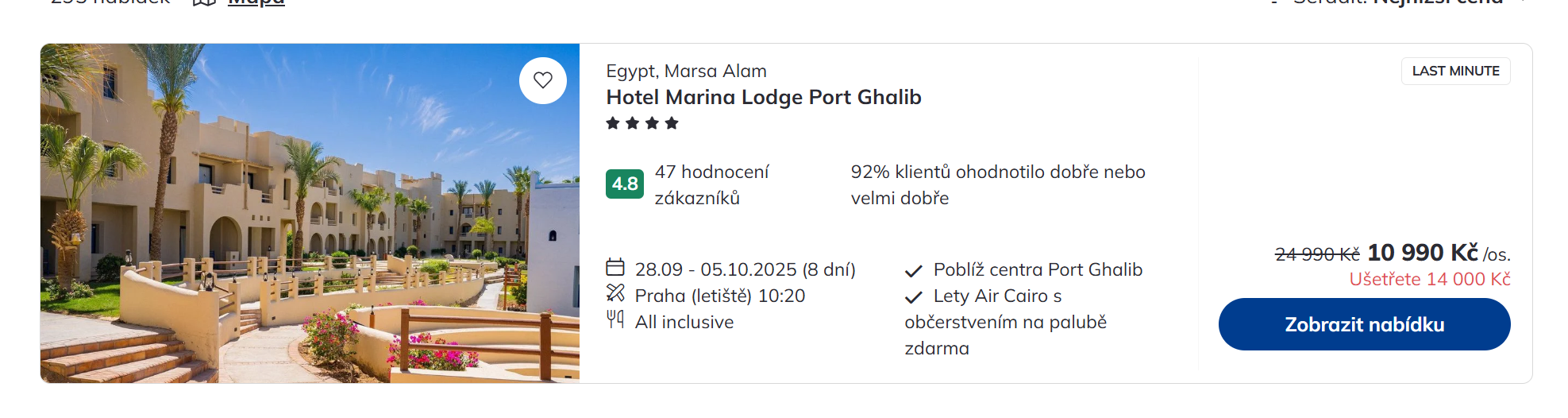Click the red Ušetřete 14 000 Kč text
The image size is (1568, 418).
1429,279
